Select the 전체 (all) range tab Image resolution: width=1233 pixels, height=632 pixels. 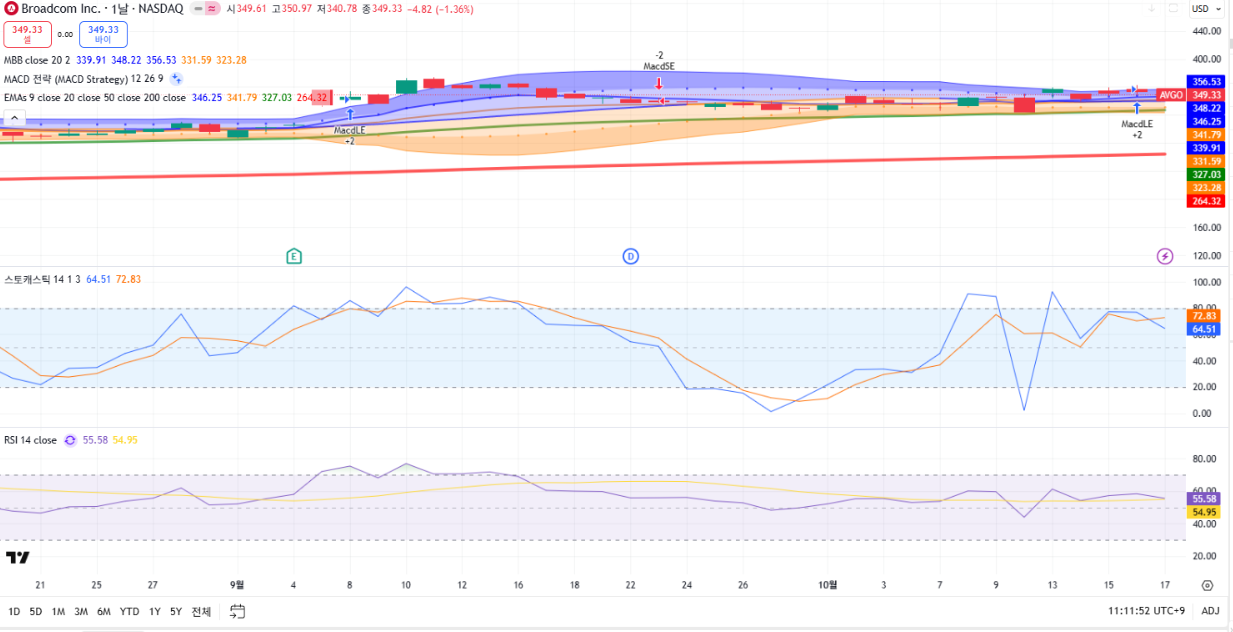(x=201, y=611)
